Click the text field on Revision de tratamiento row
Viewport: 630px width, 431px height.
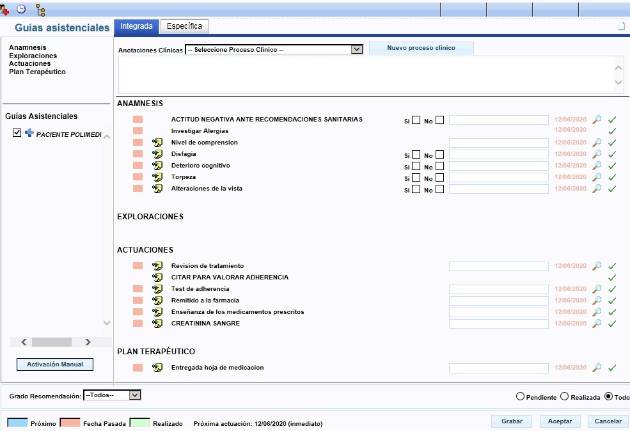498,265
